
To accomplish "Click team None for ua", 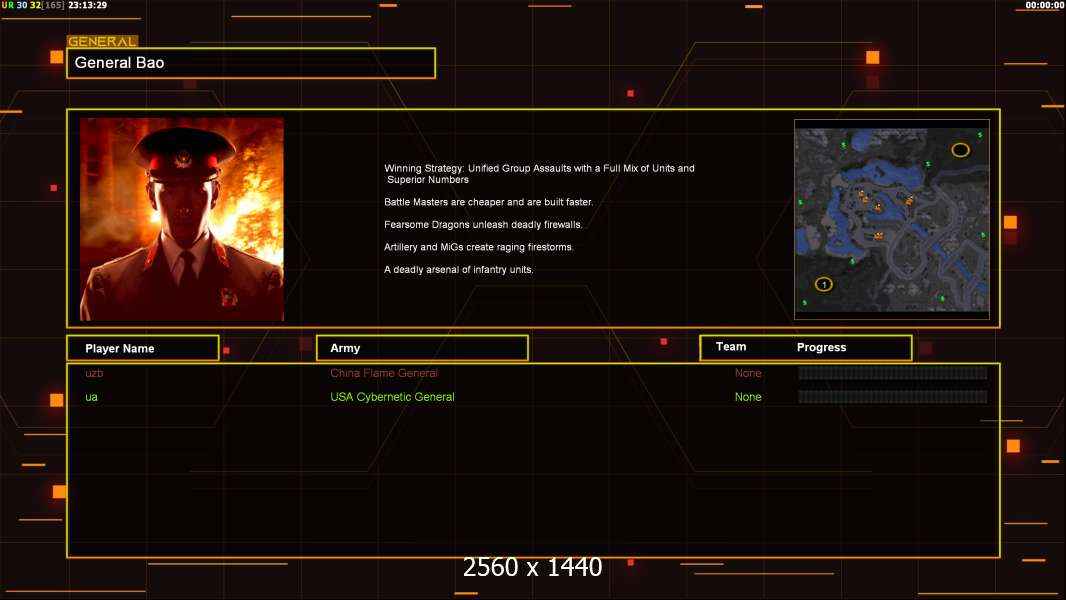I will coord(748,397).
